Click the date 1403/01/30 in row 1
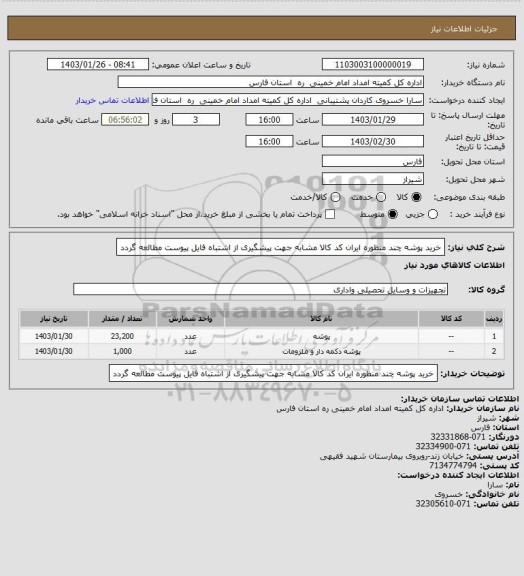Screen dimensions: 524x576 tap(54, 336)
